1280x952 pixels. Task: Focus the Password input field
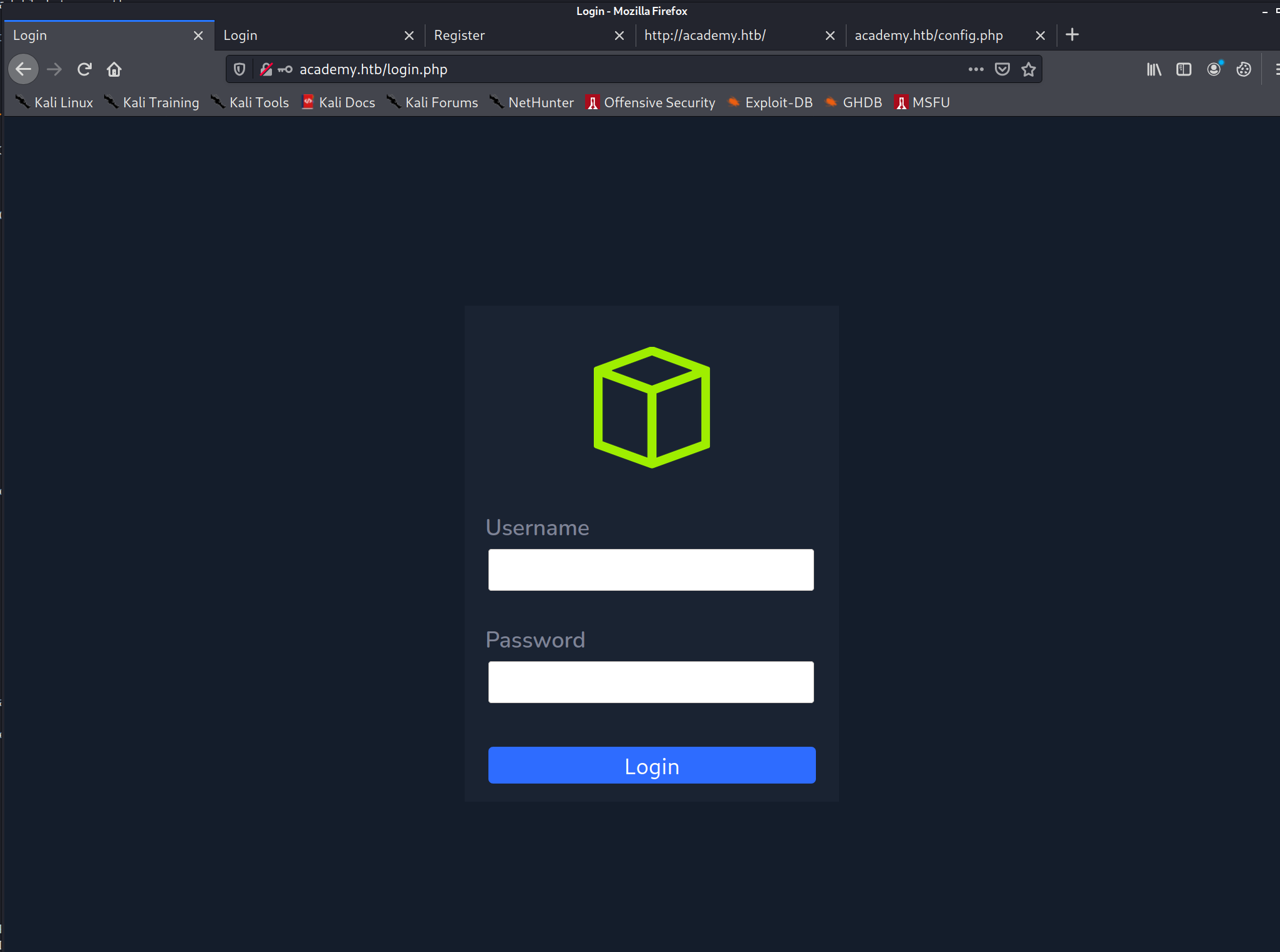pyautogui.click(x=651, y=682)
